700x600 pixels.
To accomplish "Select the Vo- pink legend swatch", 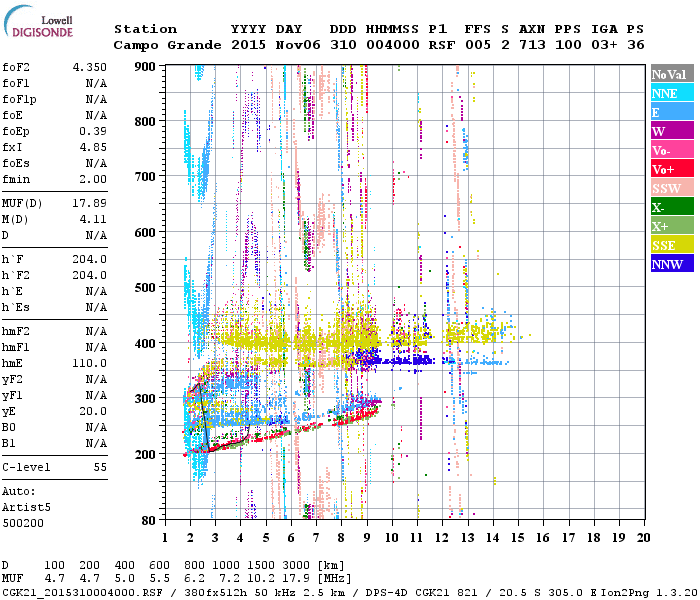I will point(672,150).
